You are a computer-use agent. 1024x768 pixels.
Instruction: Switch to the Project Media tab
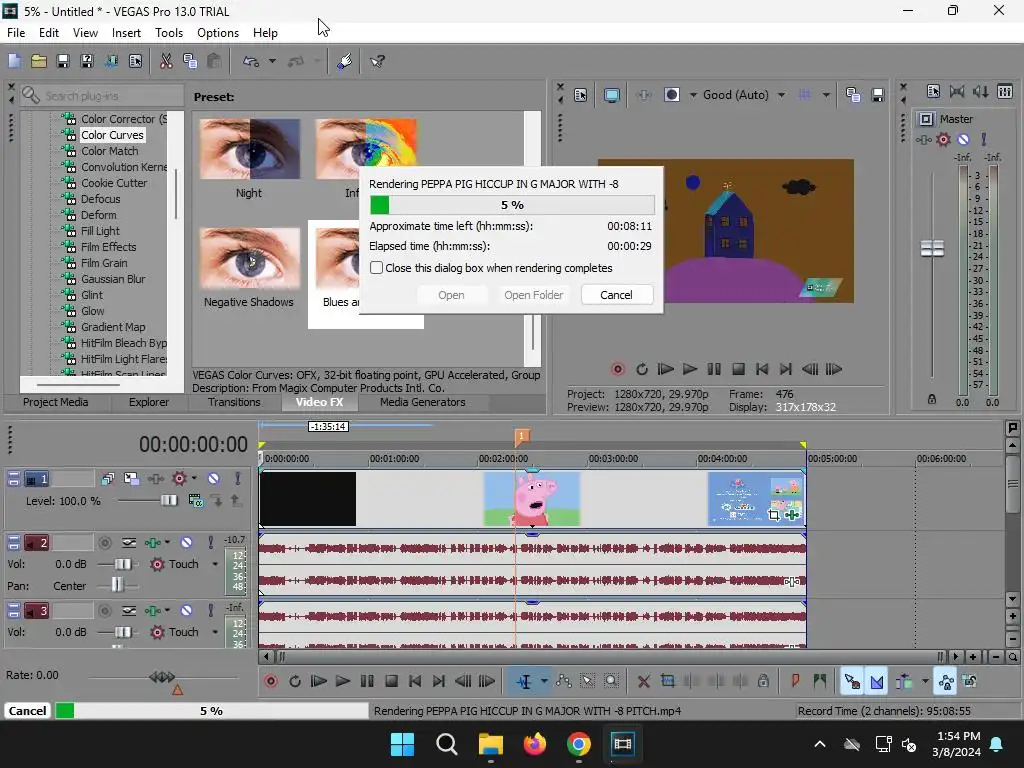click(x=56, y=402)
